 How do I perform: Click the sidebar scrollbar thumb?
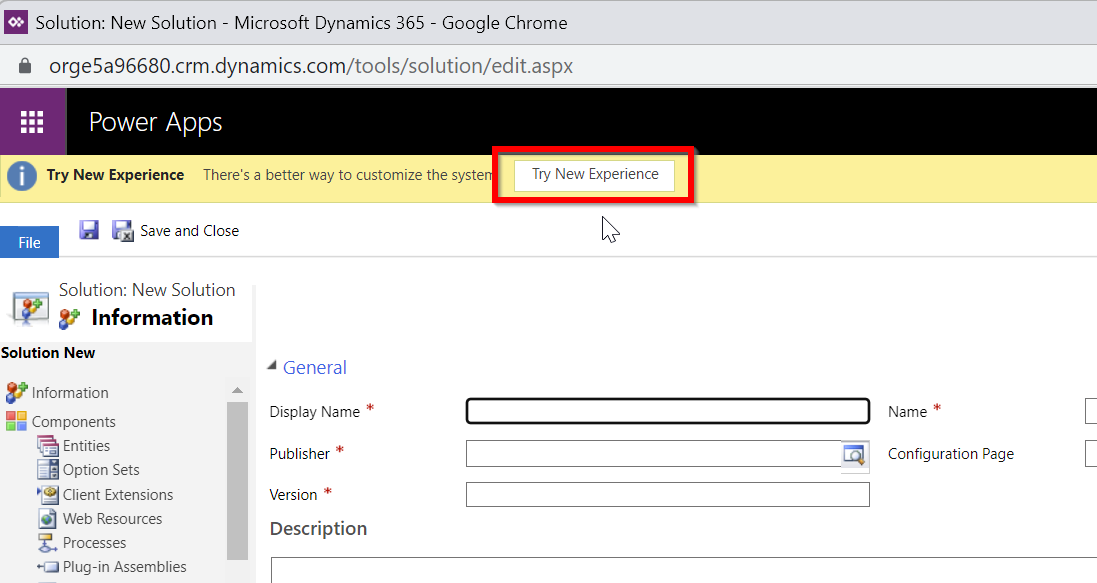[x=237, y=481]
